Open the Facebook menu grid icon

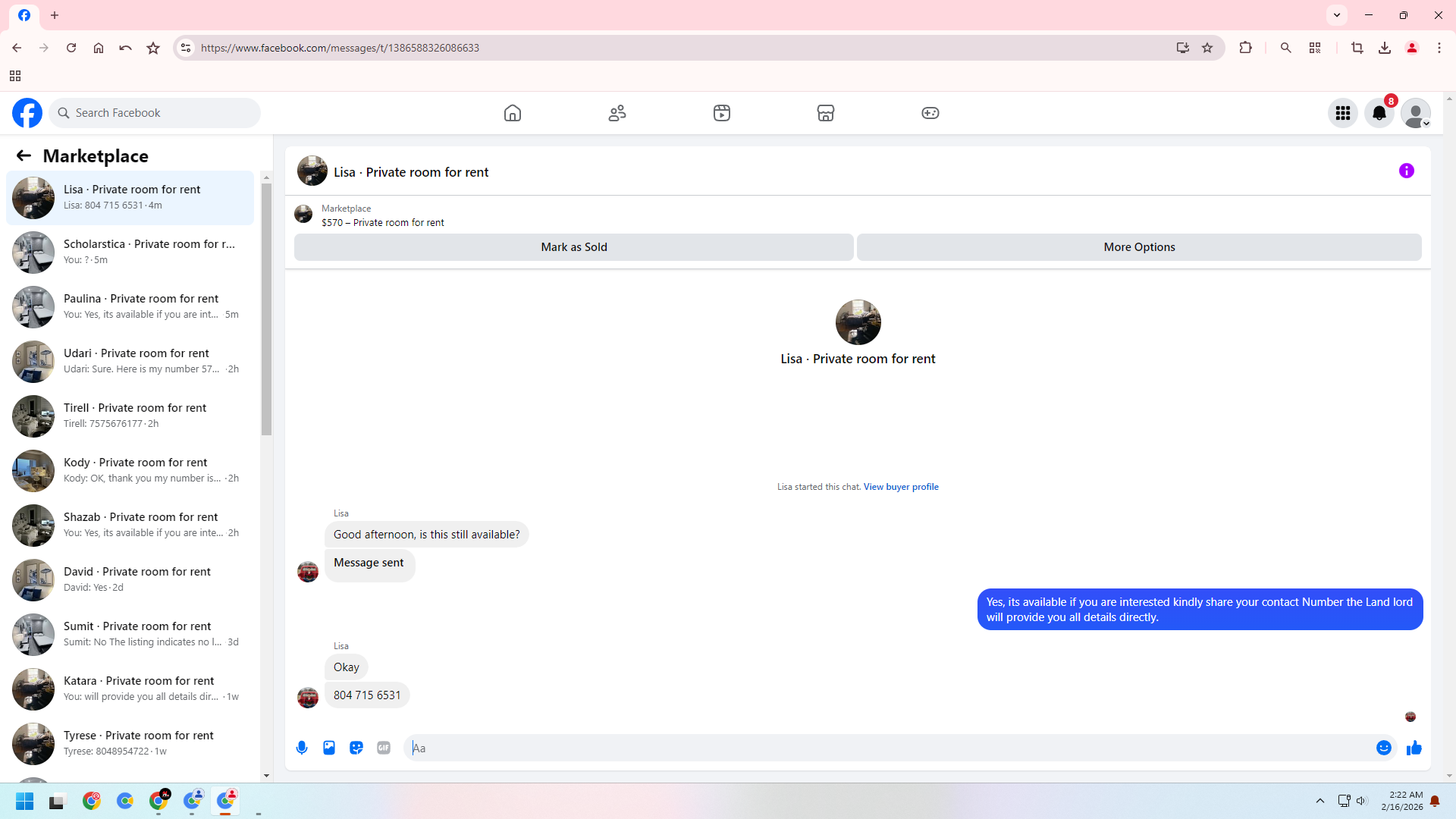point(1343,113)
